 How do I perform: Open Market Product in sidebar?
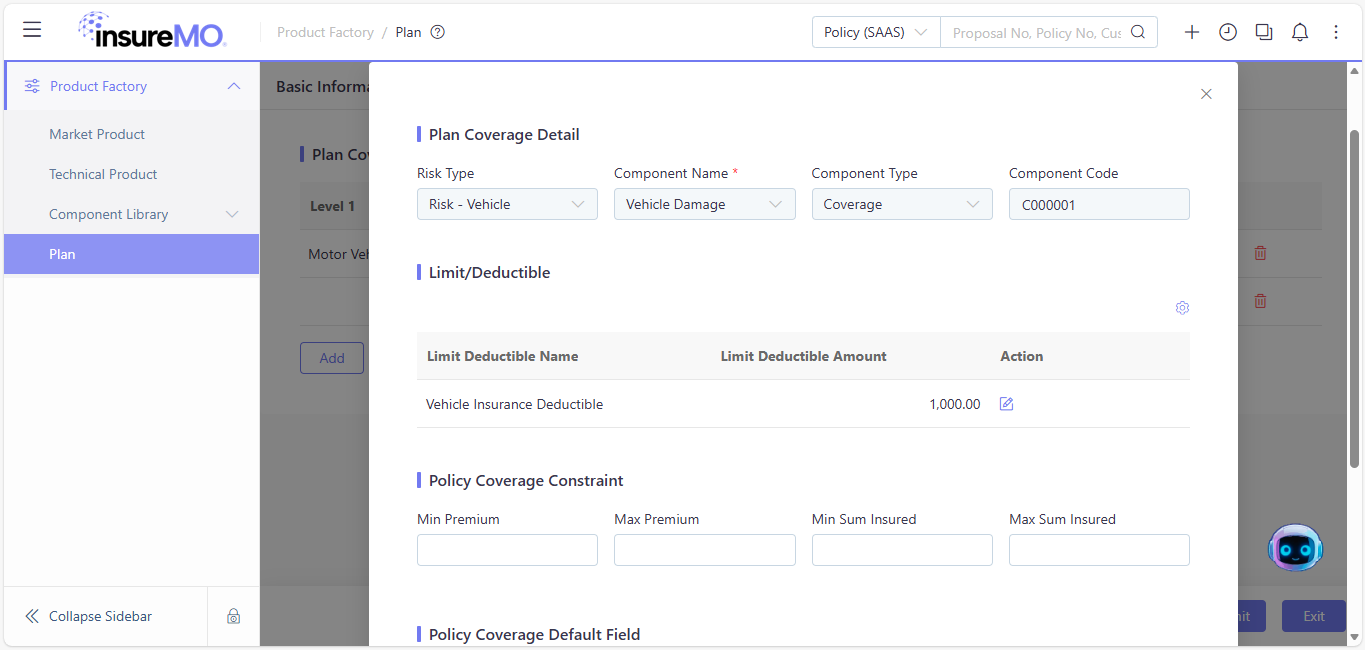(97, 134)
